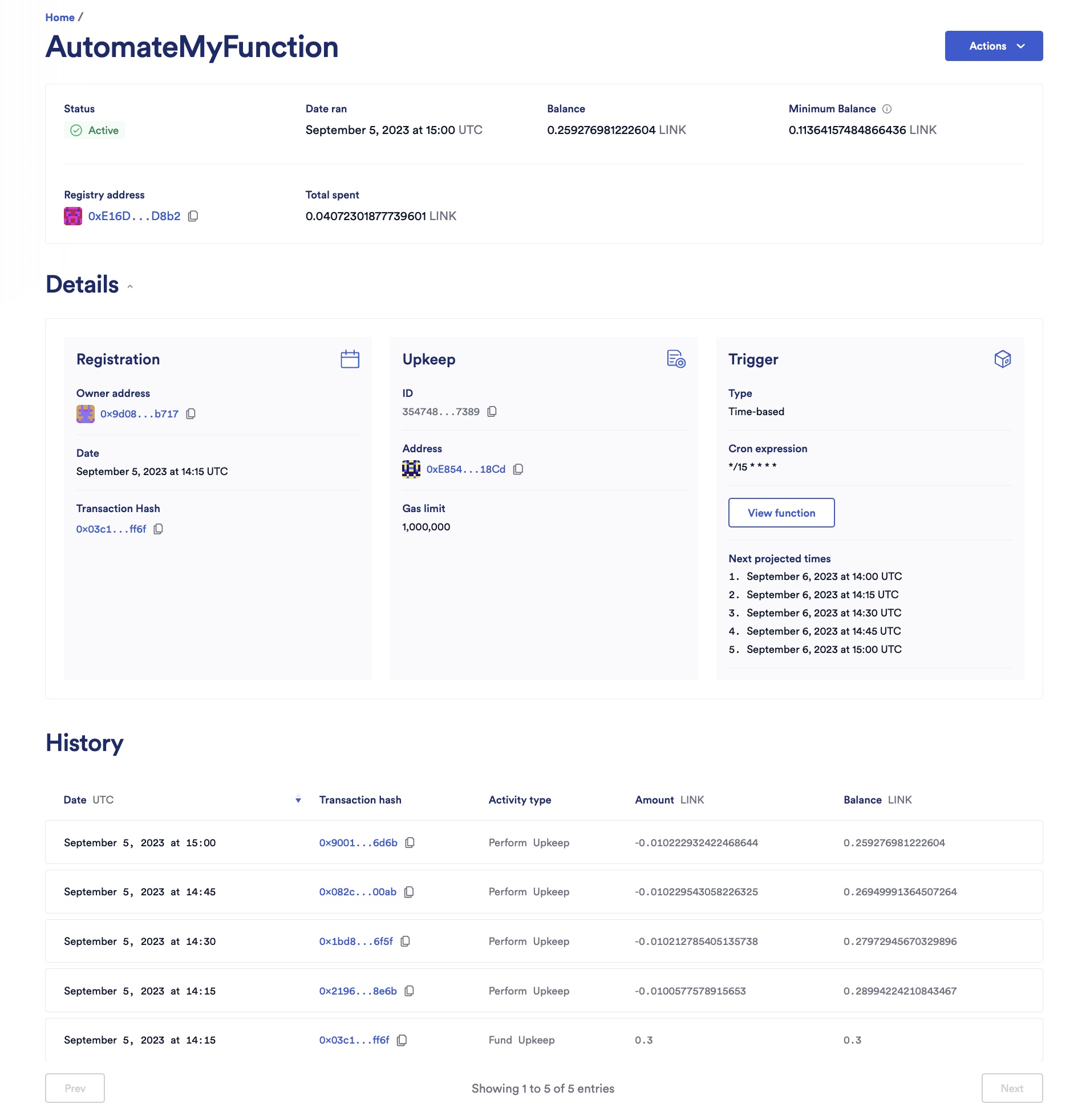Click the Next pagination button
1086x1120 pixels.
click(x=1011, y=1088)
